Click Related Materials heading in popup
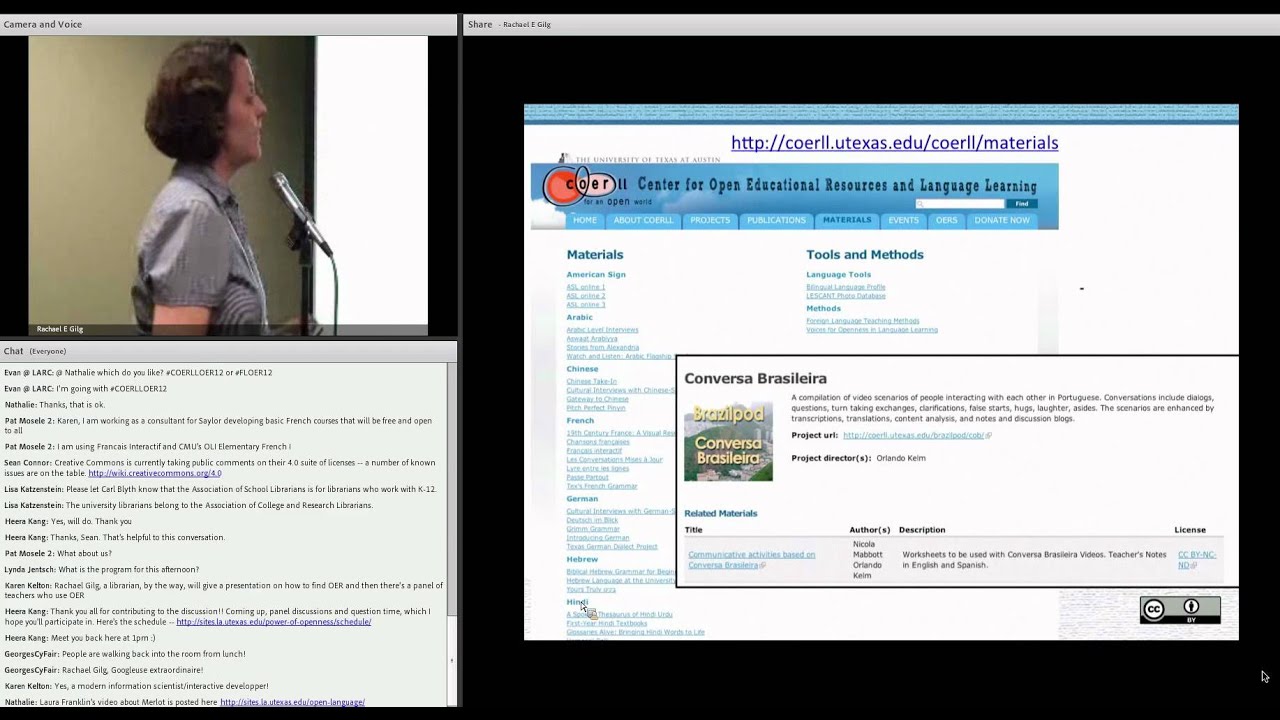The width and height of the screenshot is (1280, 720). click(721, 513)
